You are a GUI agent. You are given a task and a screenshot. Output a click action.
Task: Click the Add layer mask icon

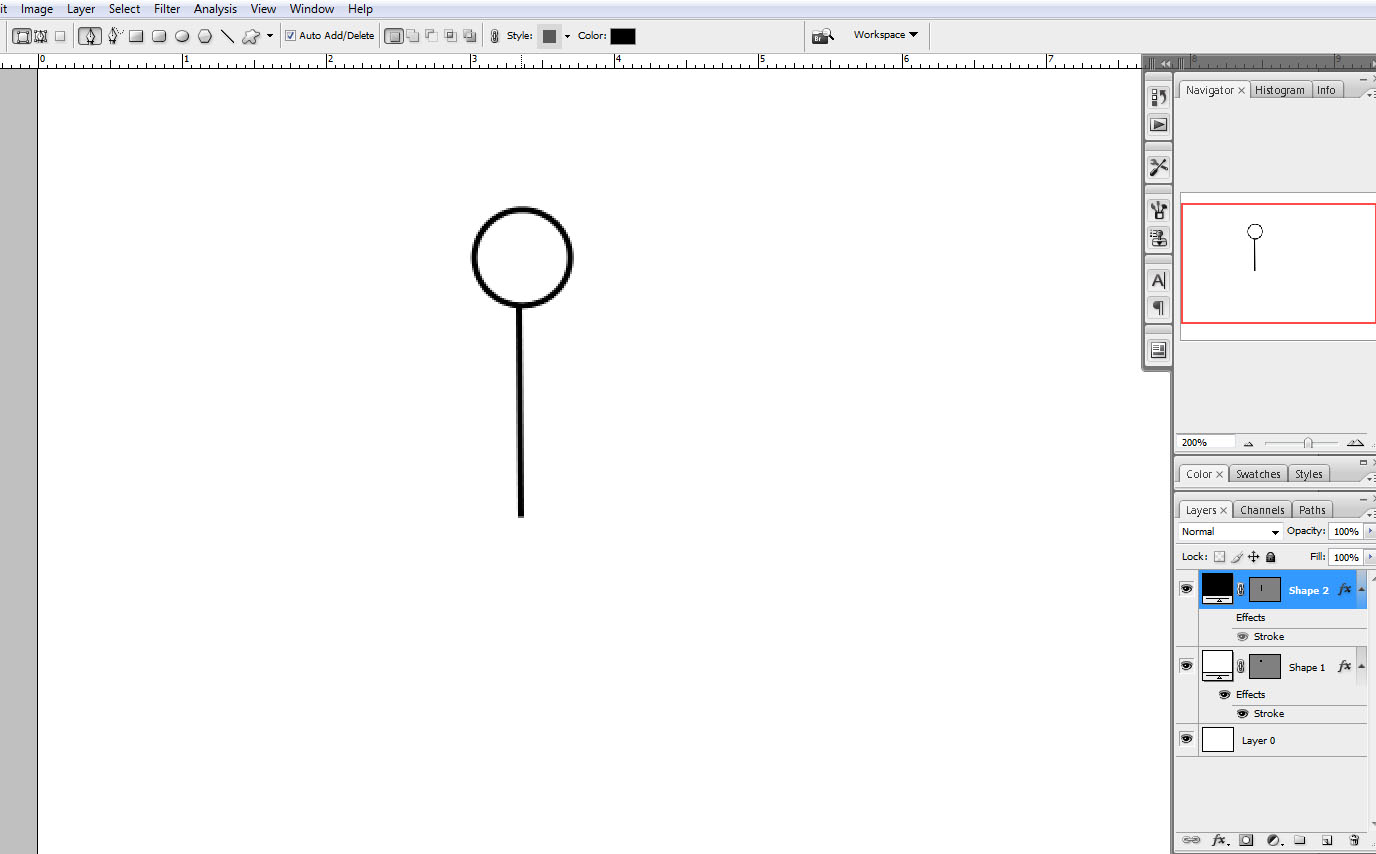point(1246,840)
